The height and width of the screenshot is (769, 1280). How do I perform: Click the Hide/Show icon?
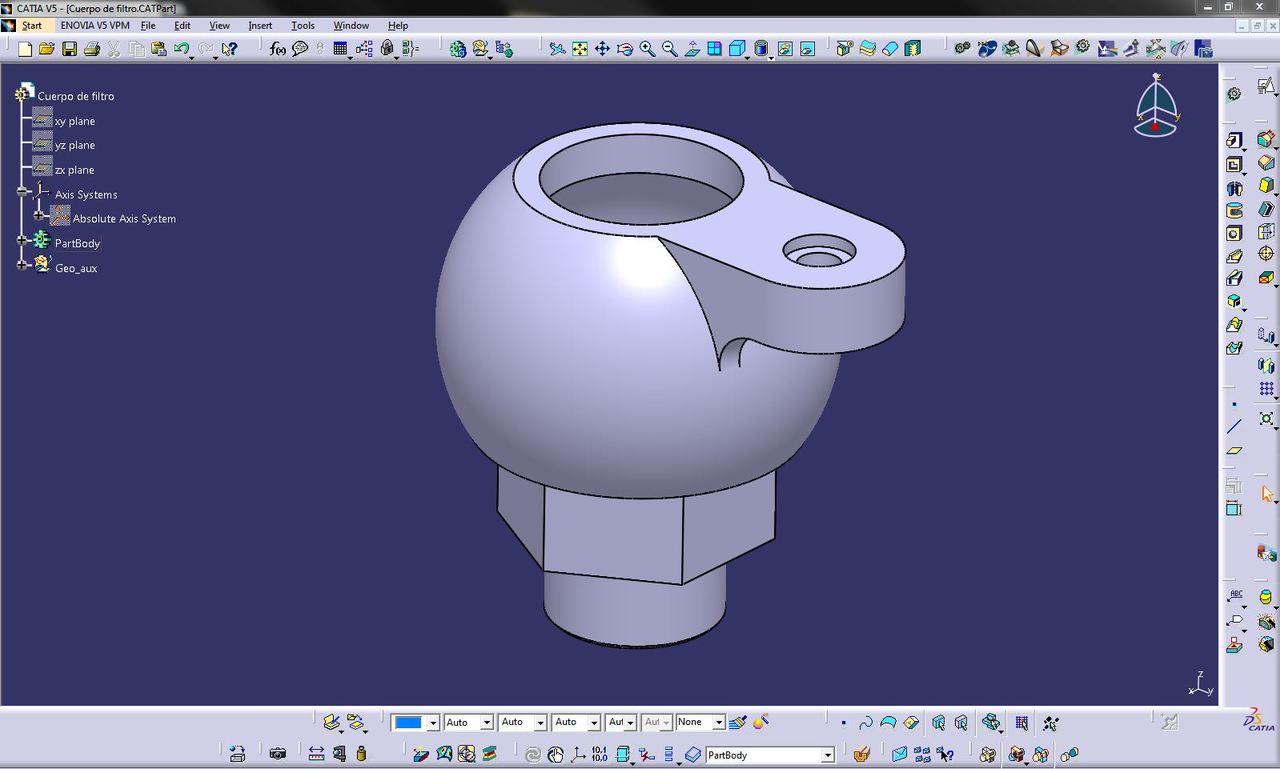click(785, 48)
